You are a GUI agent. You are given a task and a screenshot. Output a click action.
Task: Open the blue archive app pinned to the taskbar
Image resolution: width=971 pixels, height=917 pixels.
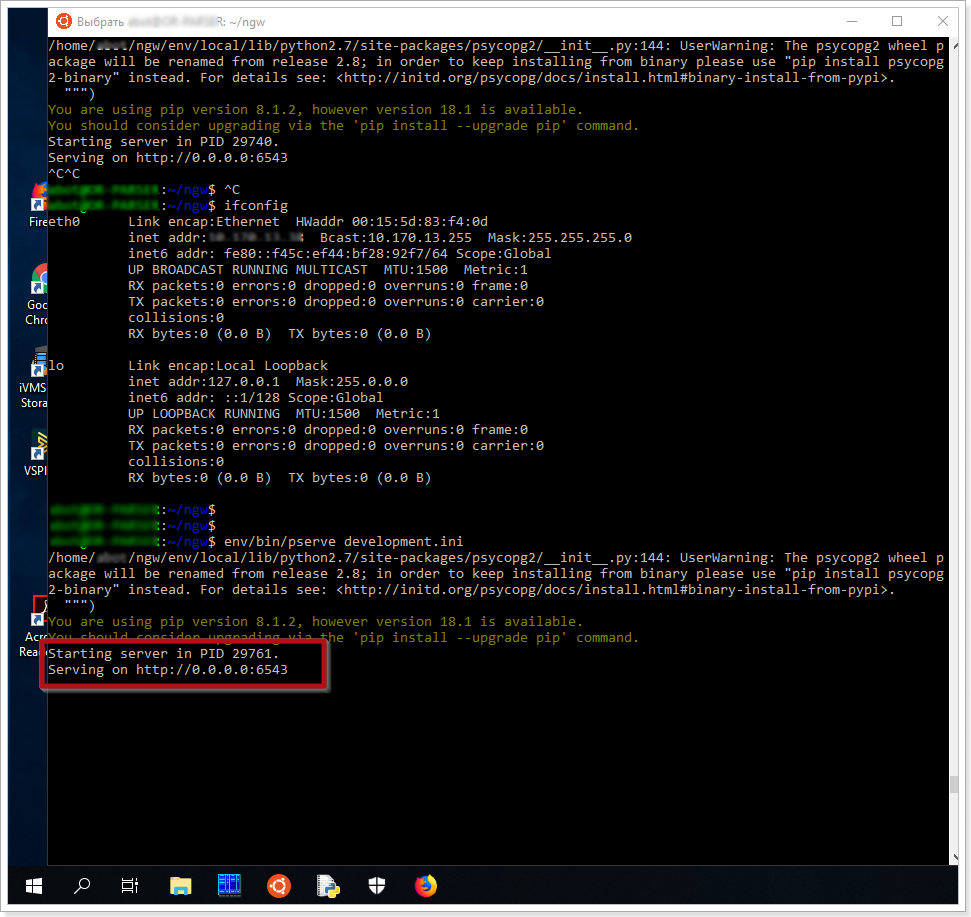coord(229,886)
